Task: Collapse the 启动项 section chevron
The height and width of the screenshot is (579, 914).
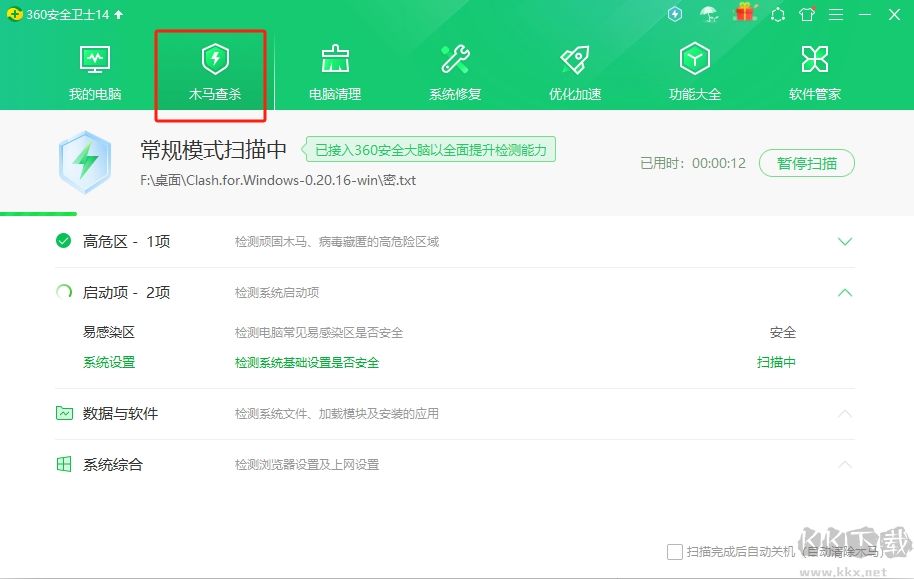Action: point(845,293)
